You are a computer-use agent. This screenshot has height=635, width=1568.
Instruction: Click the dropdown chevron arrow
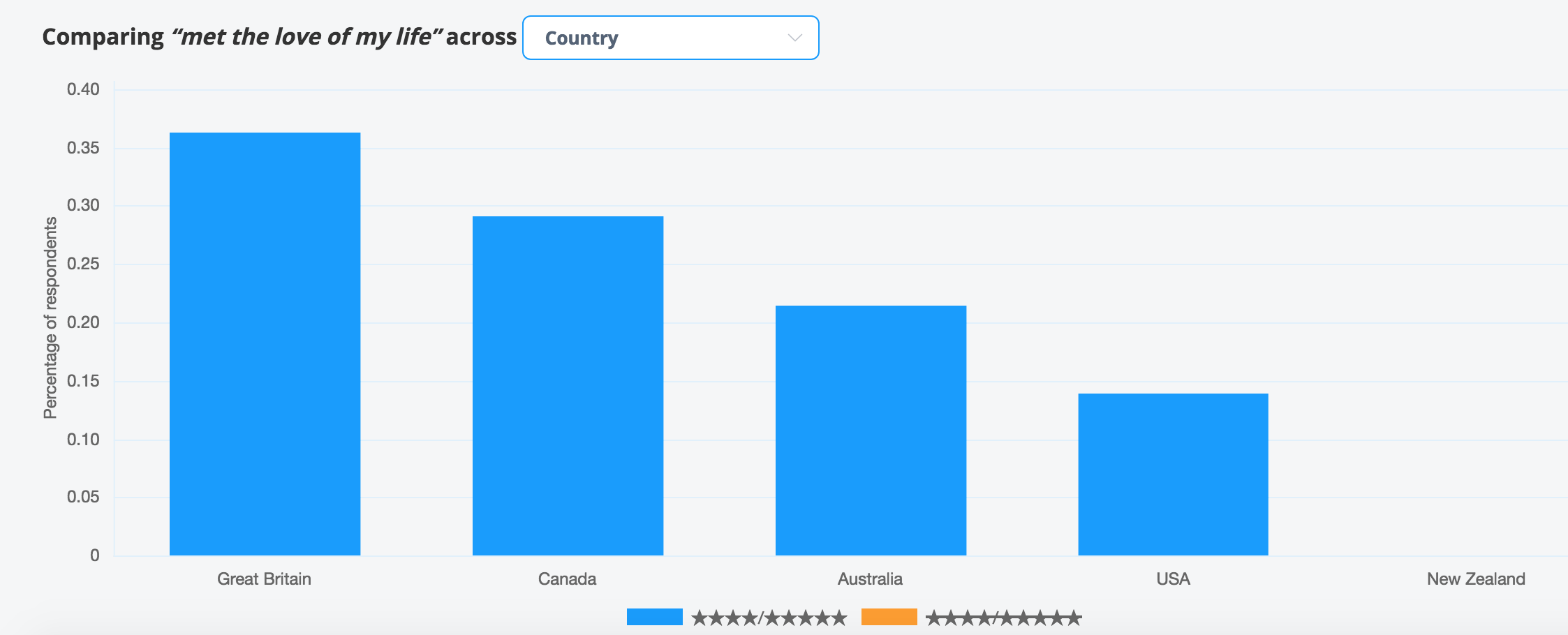(x=794, y=38)
